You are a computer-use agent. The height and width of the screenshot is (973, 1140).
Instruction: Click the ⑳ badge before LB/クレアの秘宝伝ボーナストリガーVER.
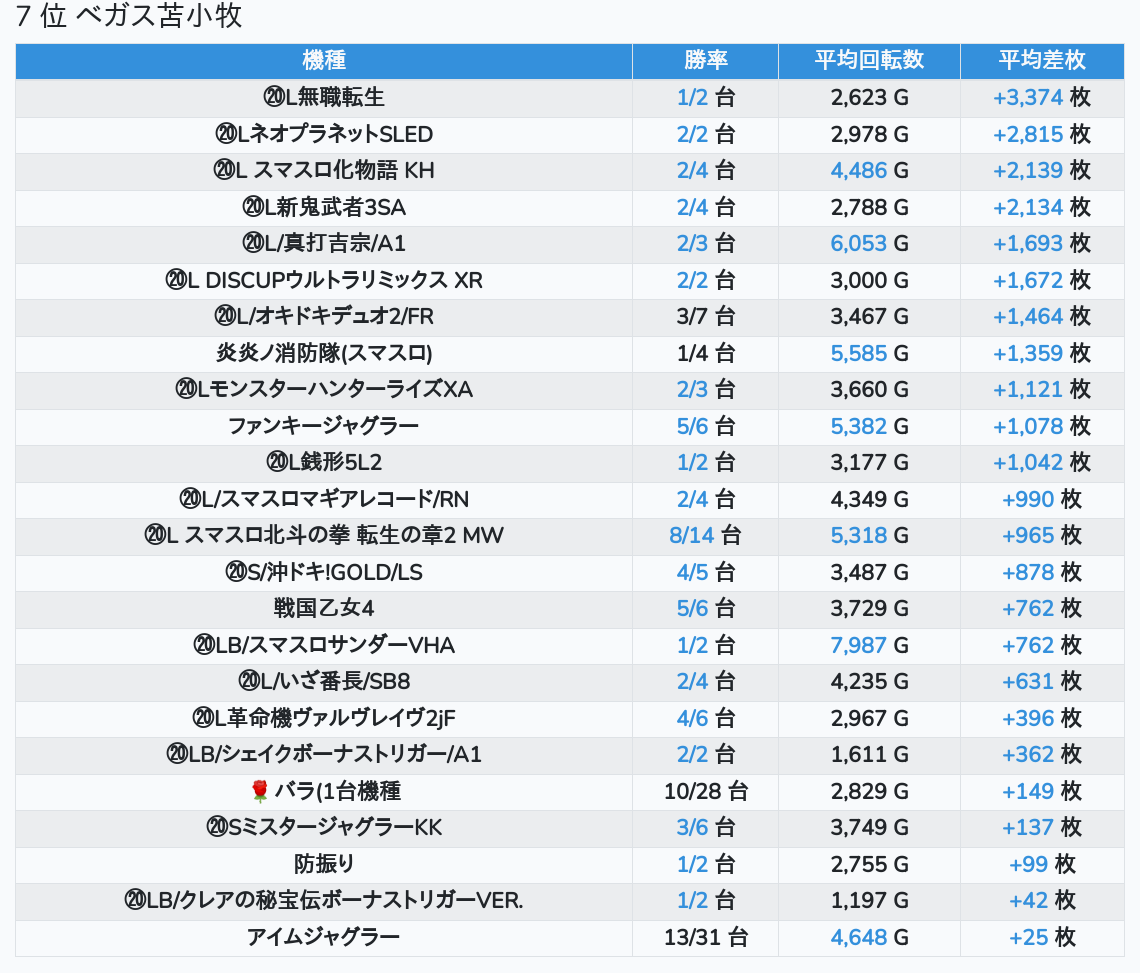click(x=136, y=901)
